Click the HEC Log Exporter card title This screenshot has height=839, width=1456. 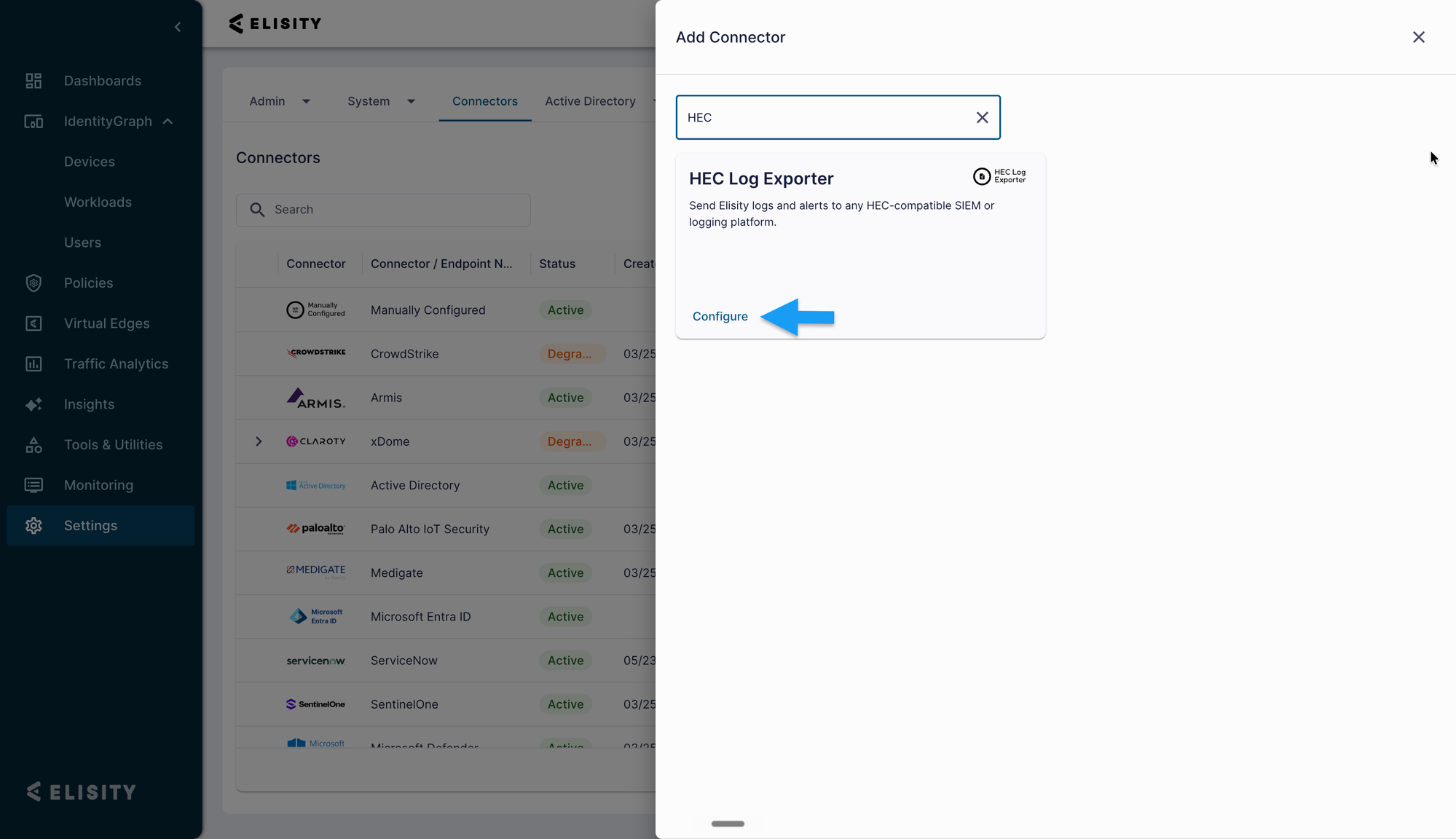coord(761,178)
